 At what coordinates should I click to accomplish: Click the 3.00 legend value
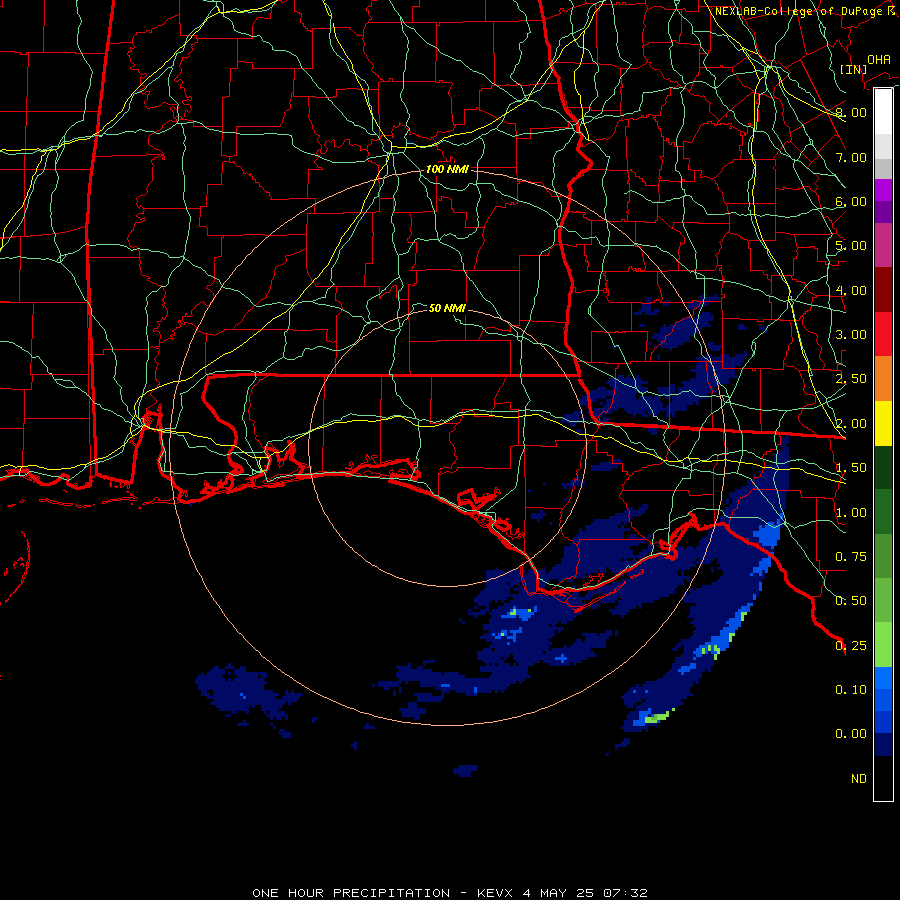click(851, 335)
